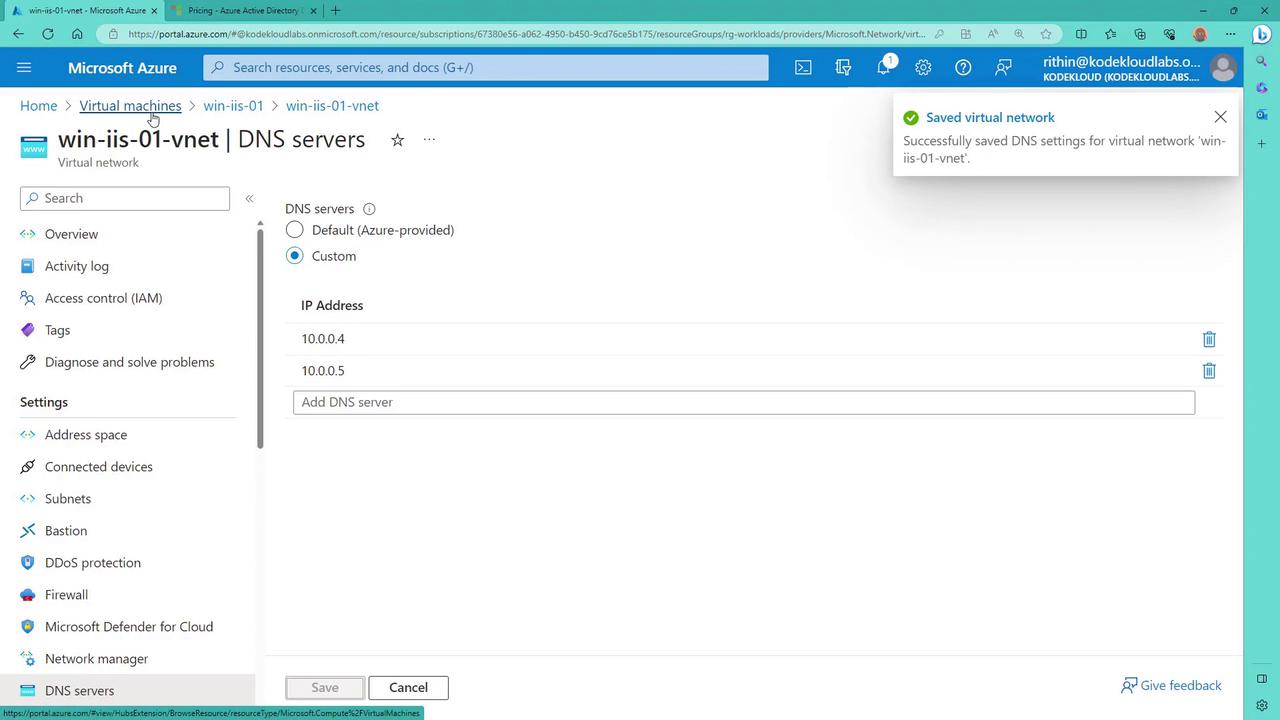
Task: Add an app with the Edge sidebar plus
Action: (x=1262, y=143)
